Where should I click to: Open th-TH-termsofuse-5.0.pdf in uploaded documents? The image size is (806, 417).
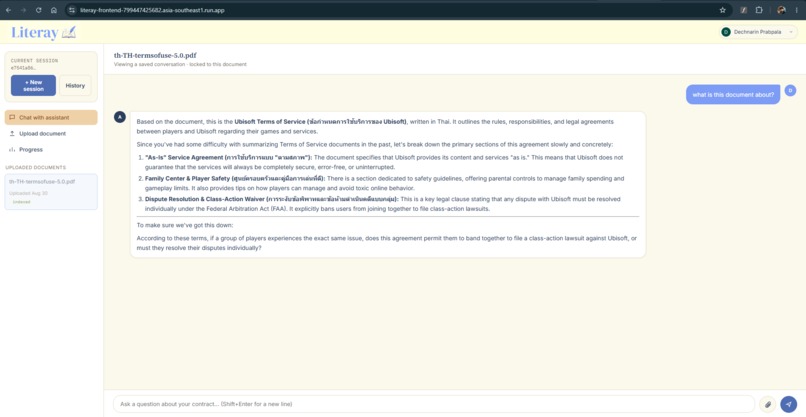tap(51, 192)
